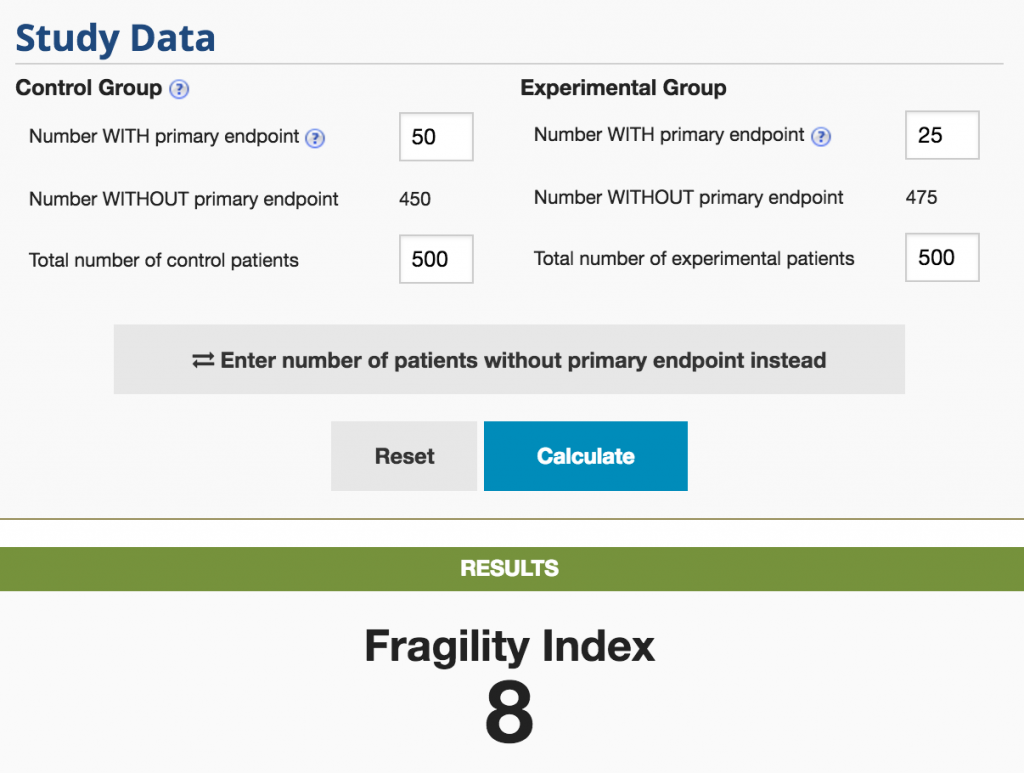Image resolution: width=1024 pixels, height=773 pixels.
Task: Click the help icon beside control's primary endpoint field
Action: click(x=315, y=138)
